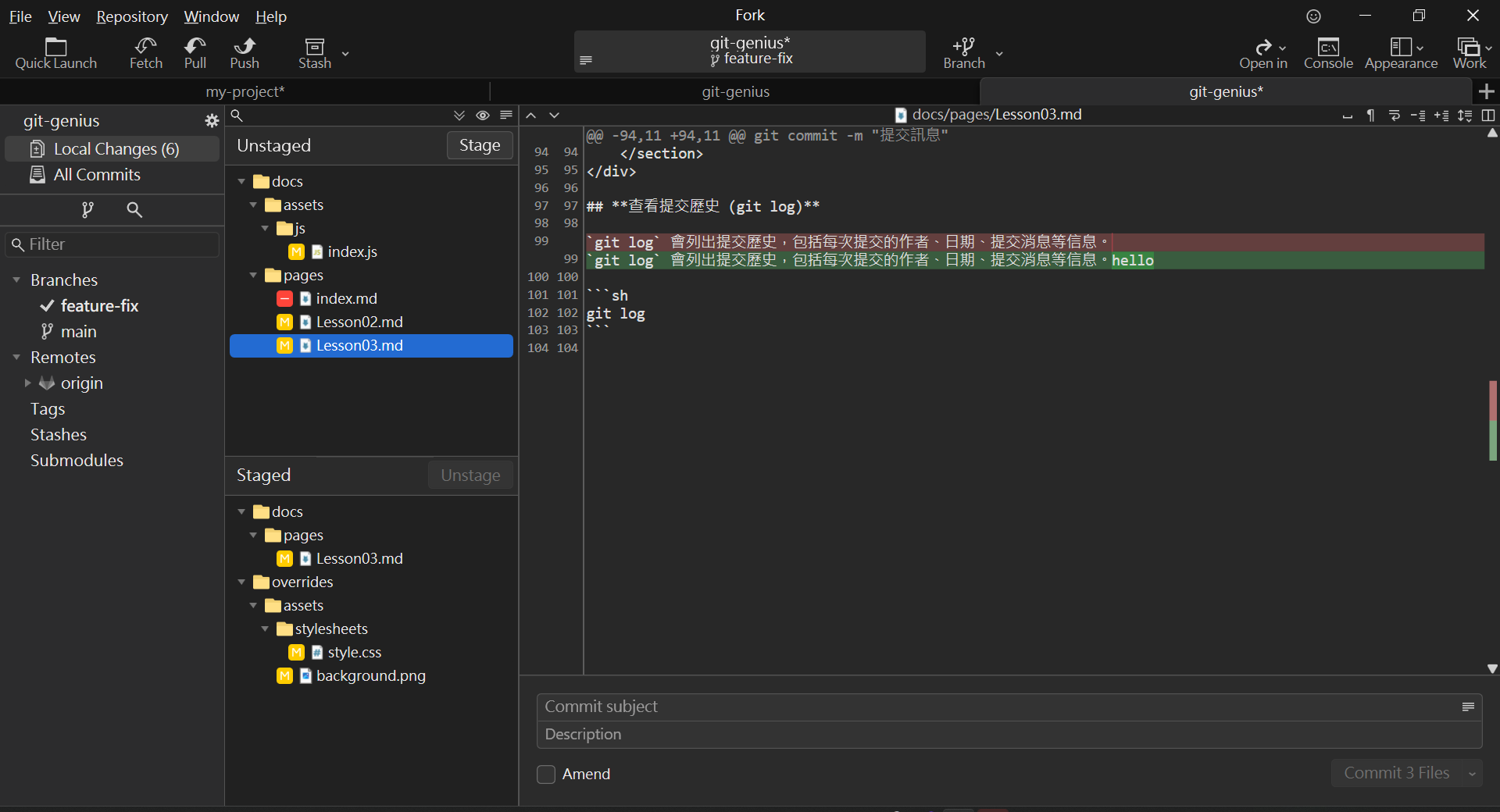Fetch from remote using the Fetch icon
Image resolution: width=1500 pixels, height=812 pixels.
point(146,53)
